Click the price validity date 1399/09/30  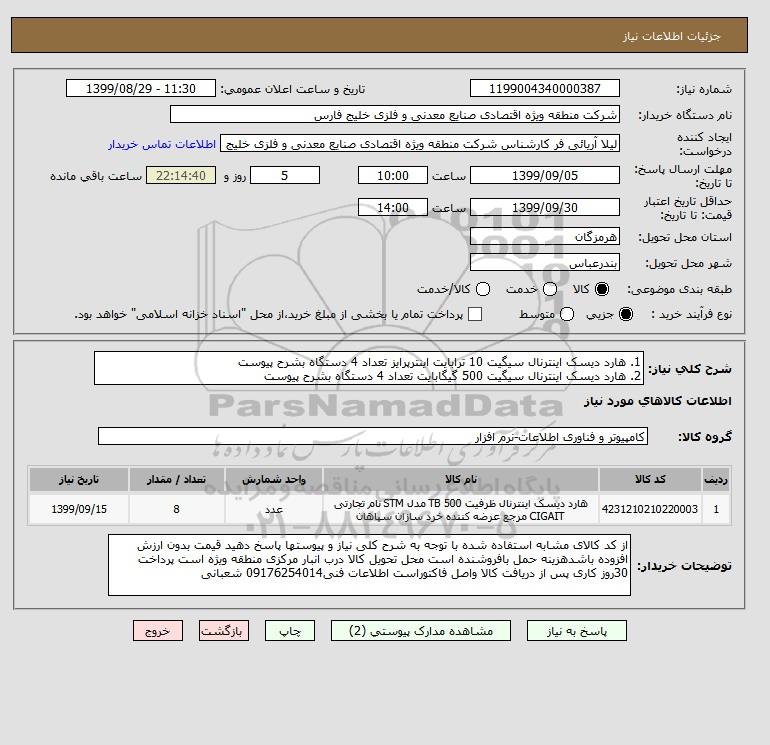click(x=545, y=207)
